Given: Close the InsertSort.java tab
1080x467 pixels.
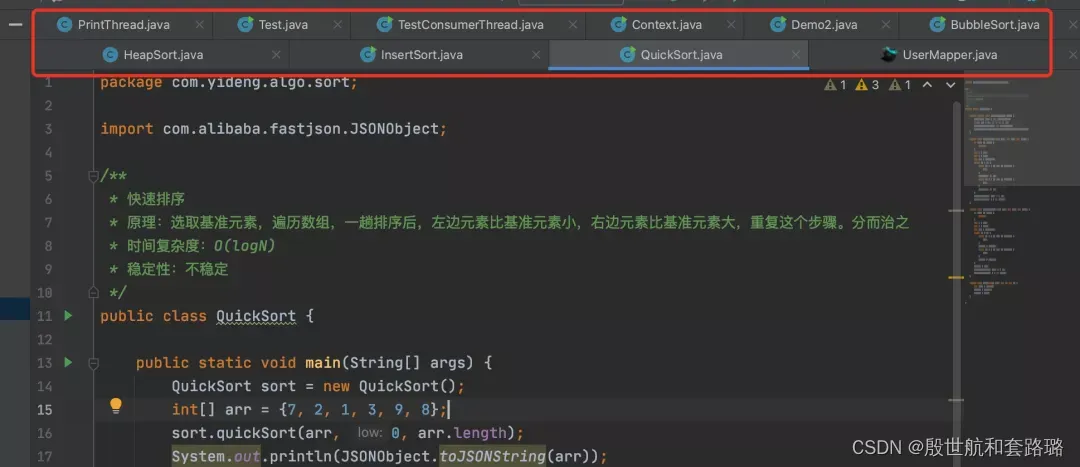Looking at the screenshot, I should click(x=536, y=54).
